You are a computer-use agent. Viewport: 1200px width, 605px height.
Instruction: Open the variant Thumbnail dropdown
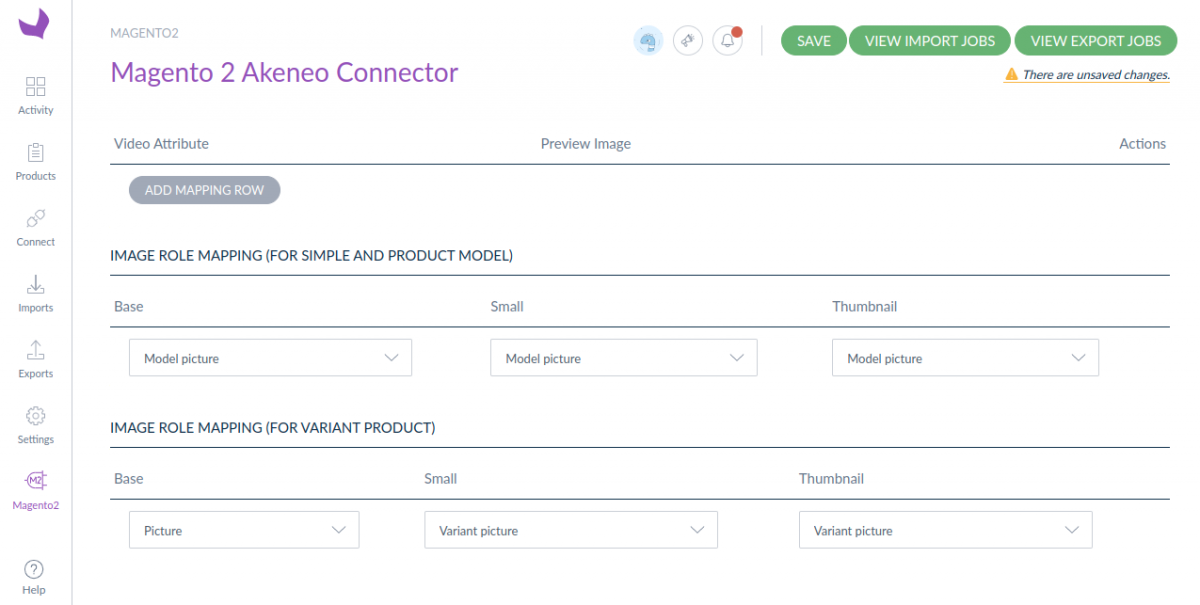point(945,531)
